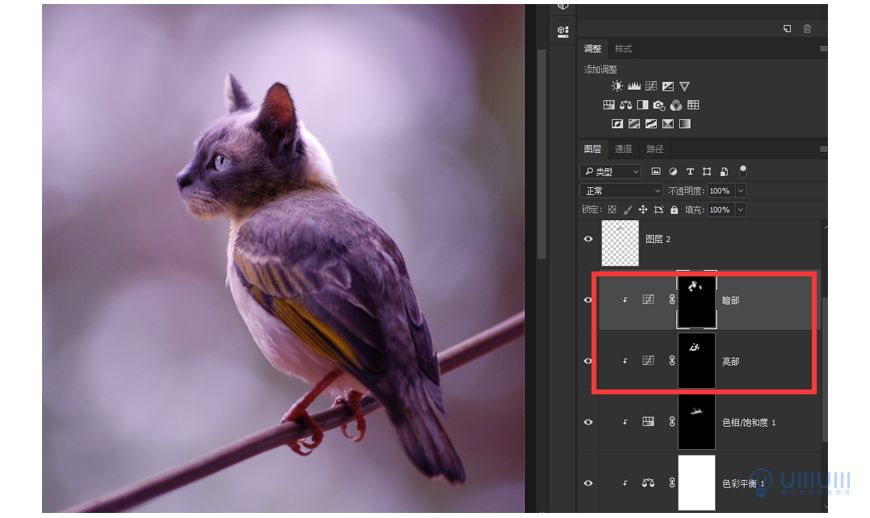This screenshot has height=518, width=870.
Task: Switch to the 图层 tab
Action: (x=592, y=149)
